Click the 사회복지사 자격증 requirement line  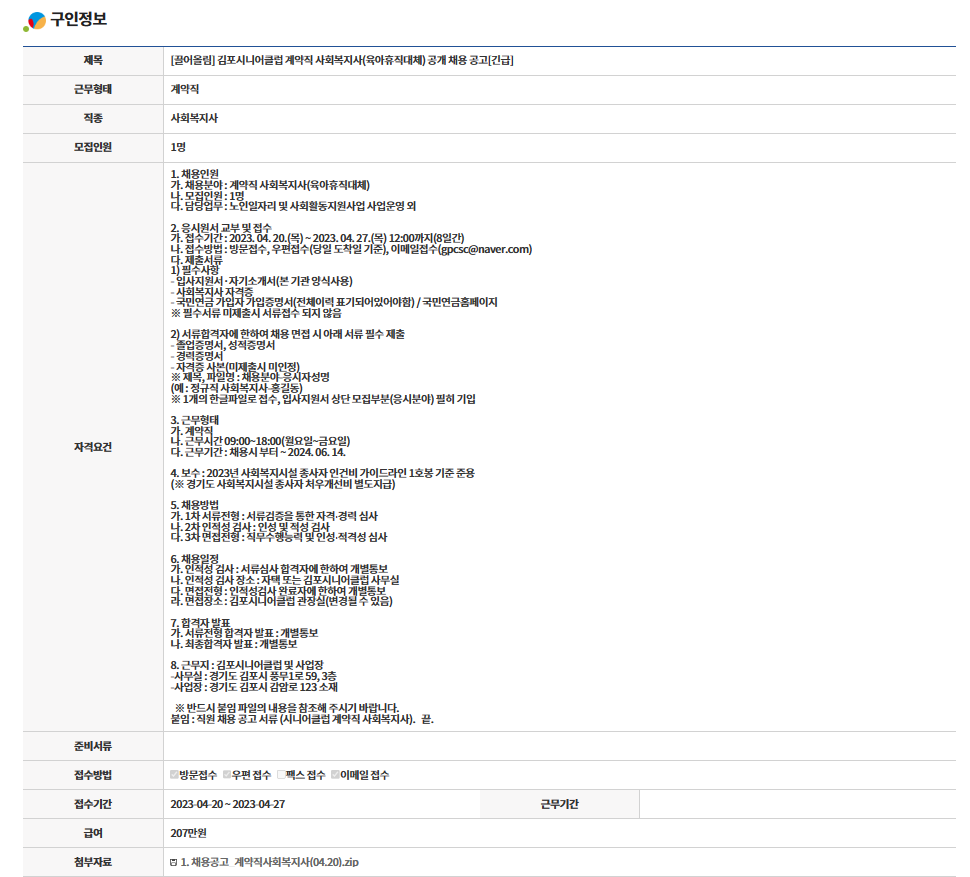212,291
